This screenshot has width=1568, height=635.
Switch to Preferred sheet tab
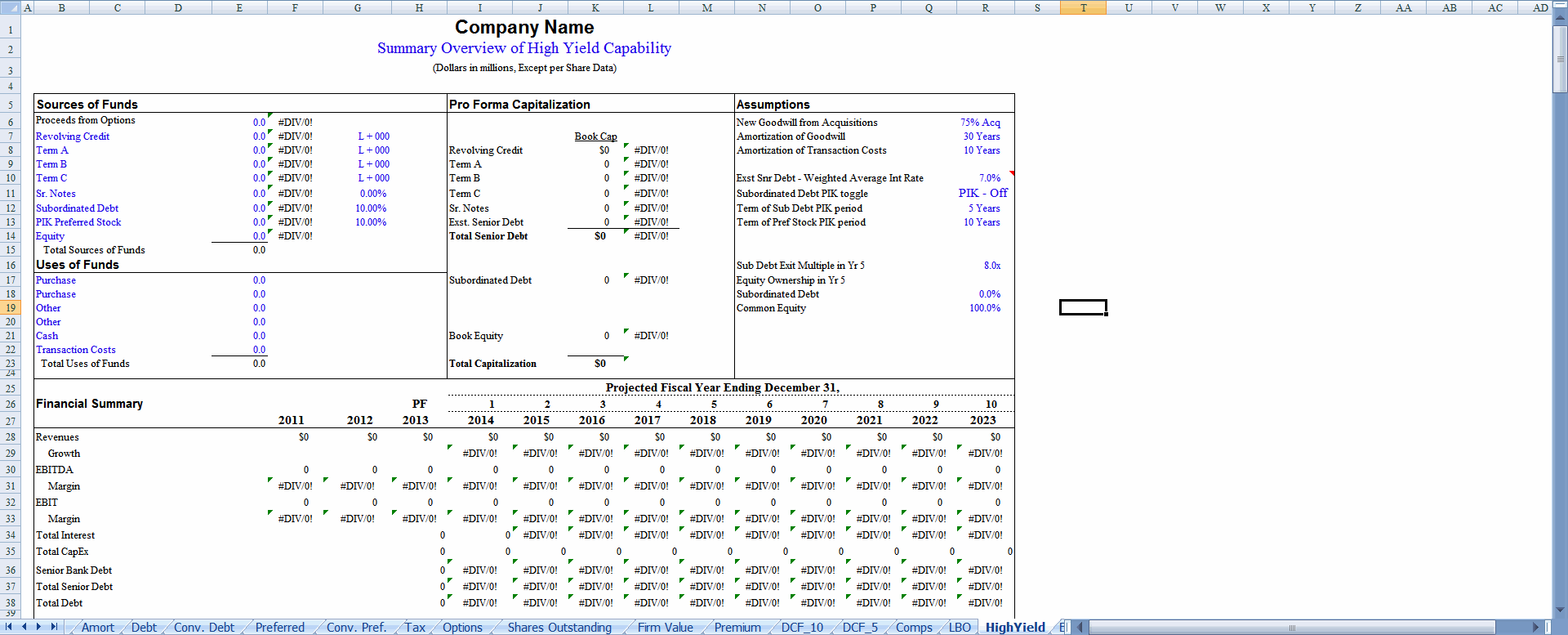pyautogui.click(x=280, y=627)
